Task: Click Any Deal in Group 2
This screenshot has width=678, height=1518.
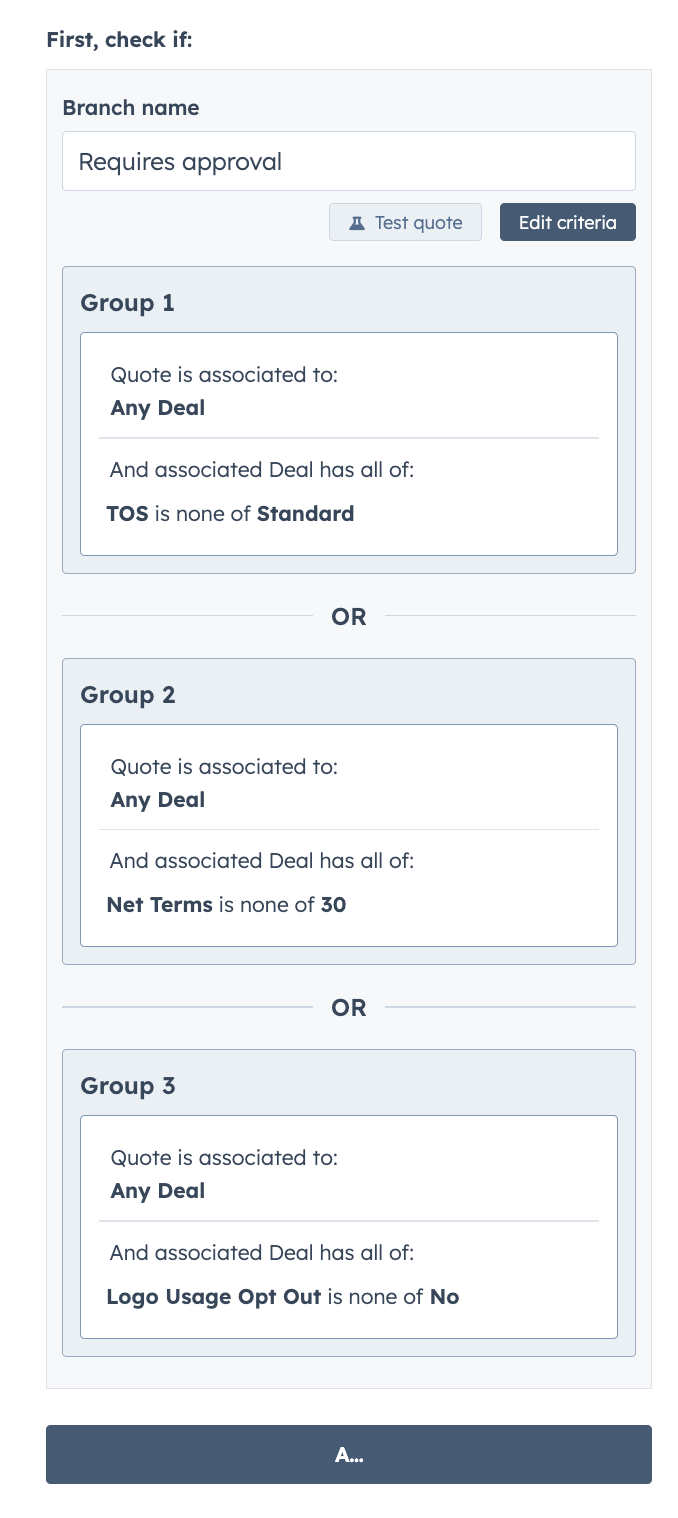Action: tap(158, 800)
